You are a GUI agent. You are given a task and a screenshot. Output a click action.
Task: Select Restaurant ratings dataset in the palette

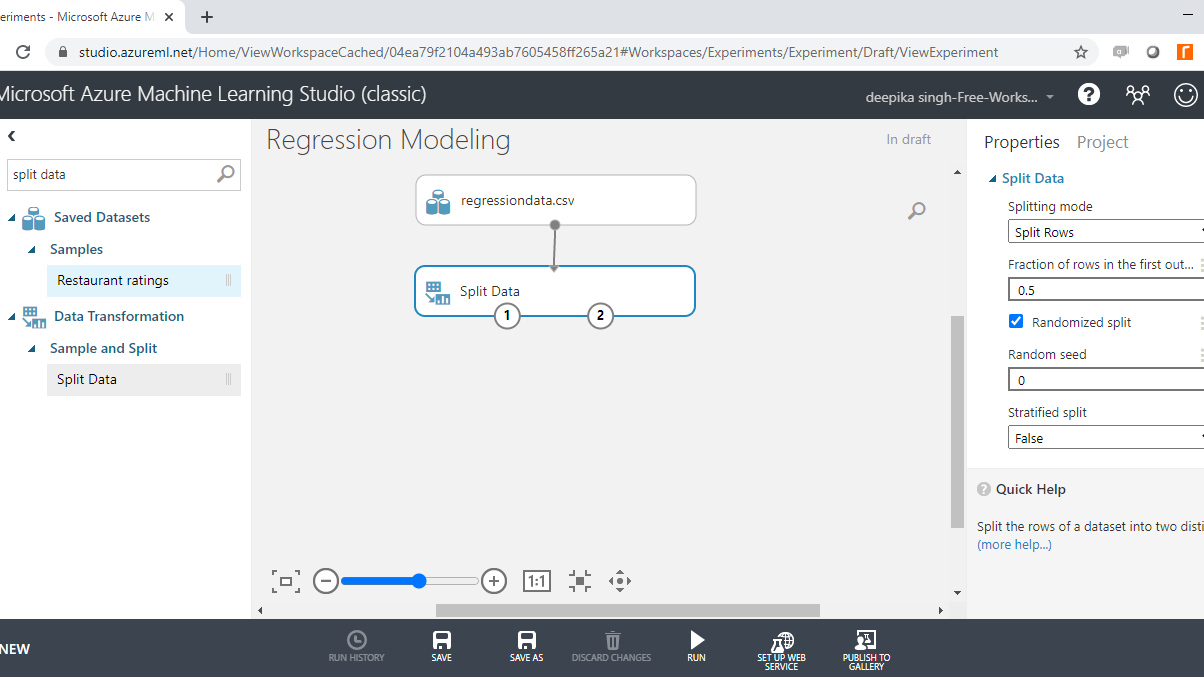pyautogui.click(x=143, y=281)
